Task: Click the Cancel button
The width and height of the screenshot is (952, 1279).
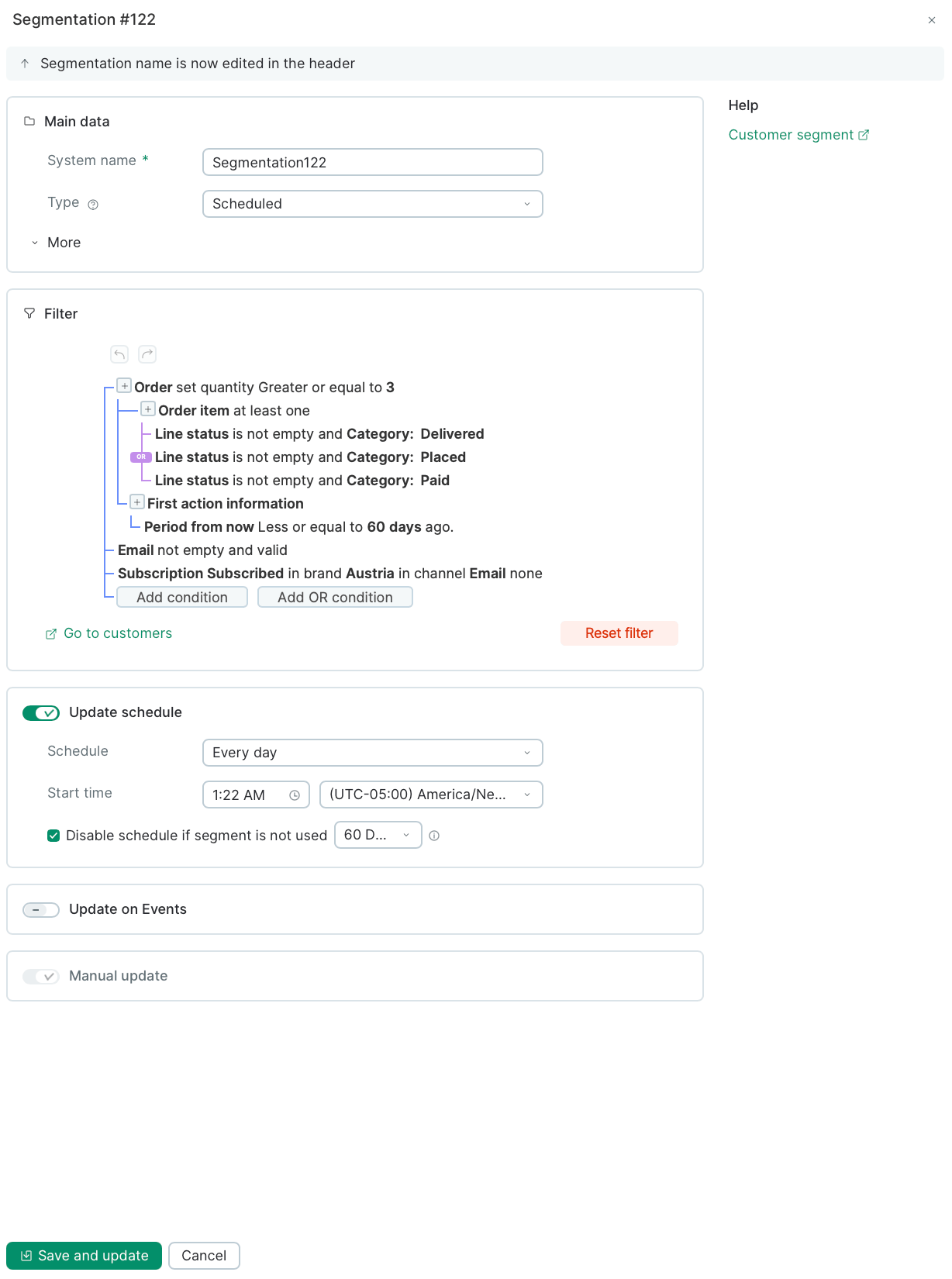Action: [x=204, y=1256]
